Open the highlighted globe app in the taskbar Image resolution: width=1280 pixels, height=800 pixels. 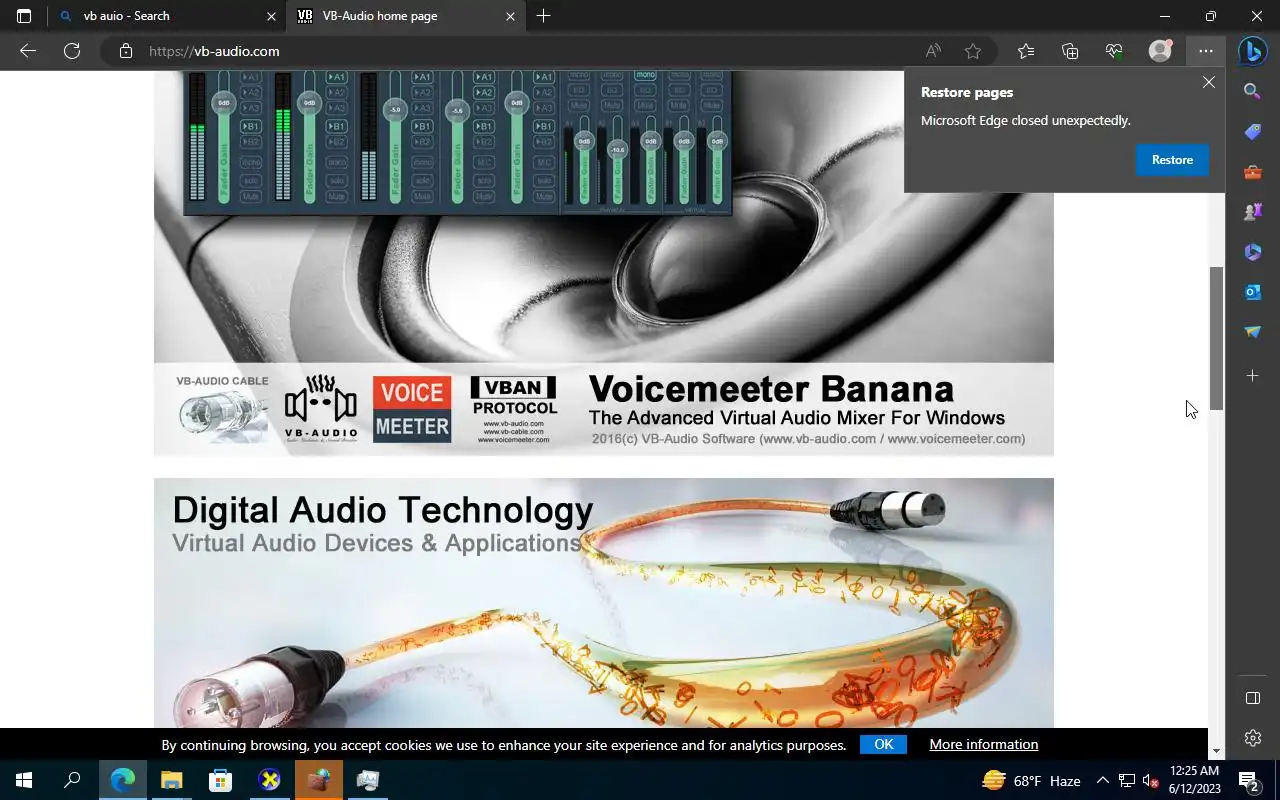[319, 780]
